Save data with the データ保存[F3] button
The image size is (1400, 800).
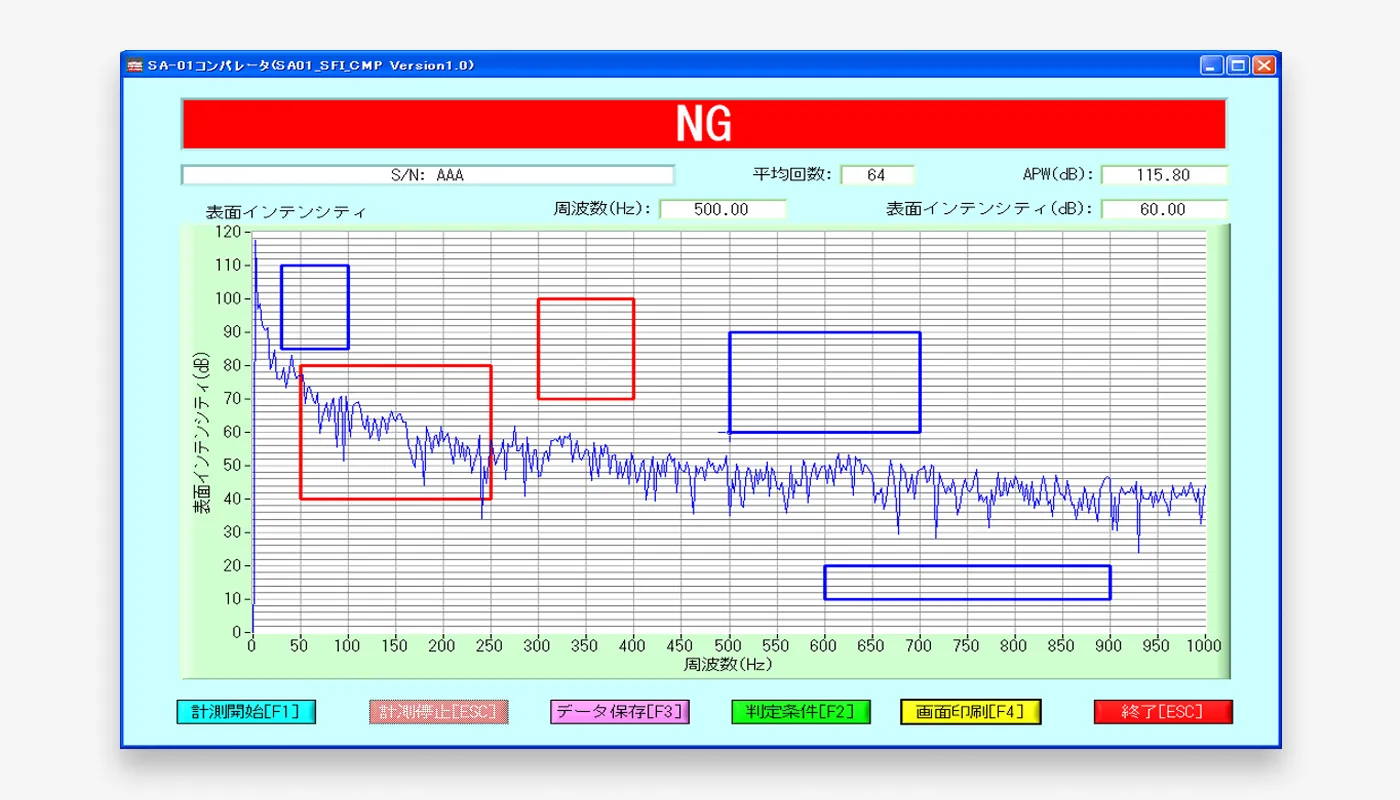pos(620,712)
